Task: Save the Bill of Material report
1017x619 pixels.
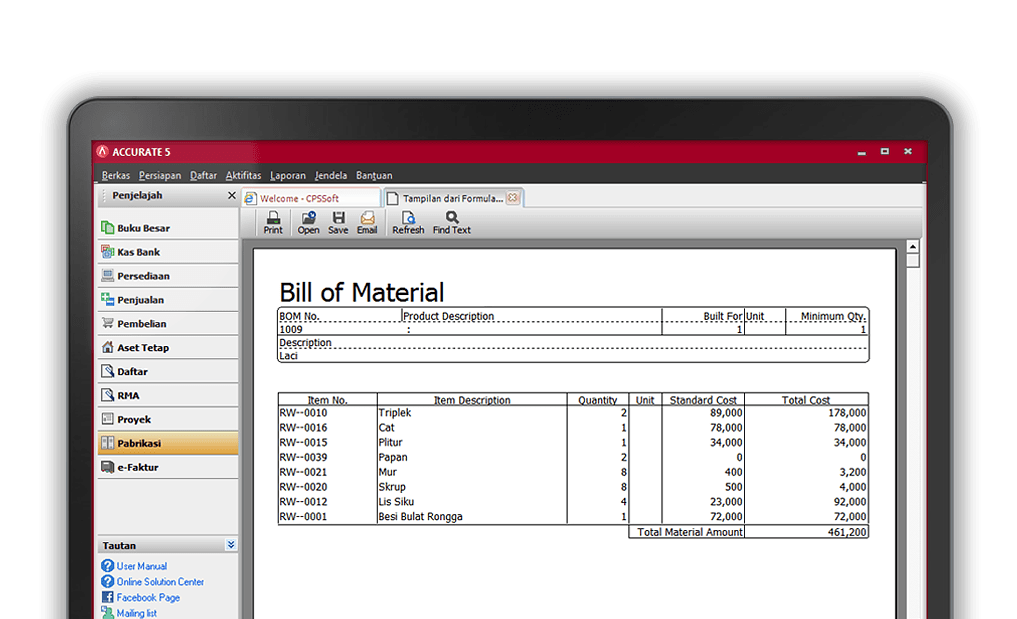Action: point(338,223)
